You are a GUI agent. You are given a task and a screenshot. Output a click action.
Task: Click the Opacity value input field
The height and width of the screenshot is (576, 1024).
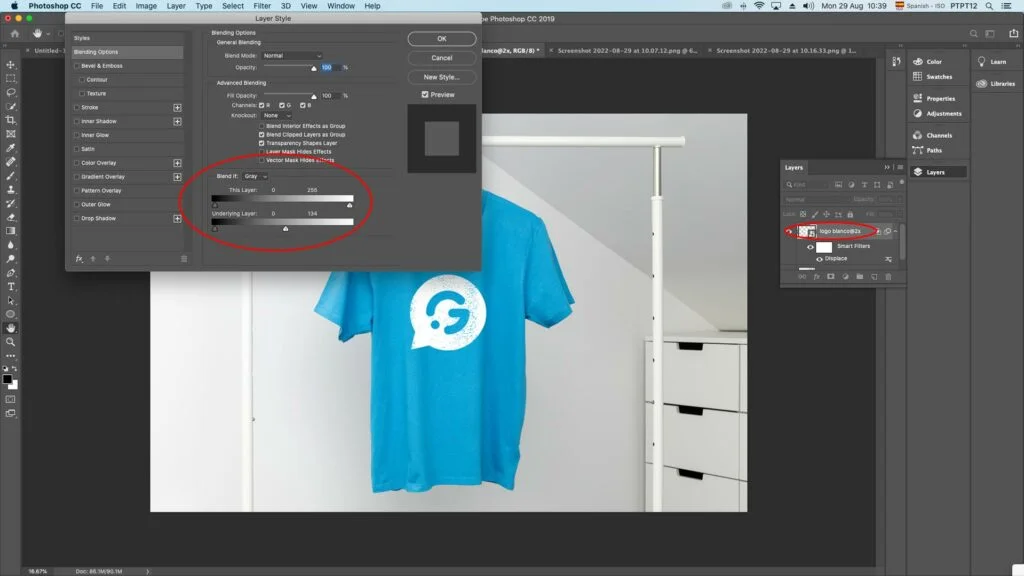click(329, 67)
